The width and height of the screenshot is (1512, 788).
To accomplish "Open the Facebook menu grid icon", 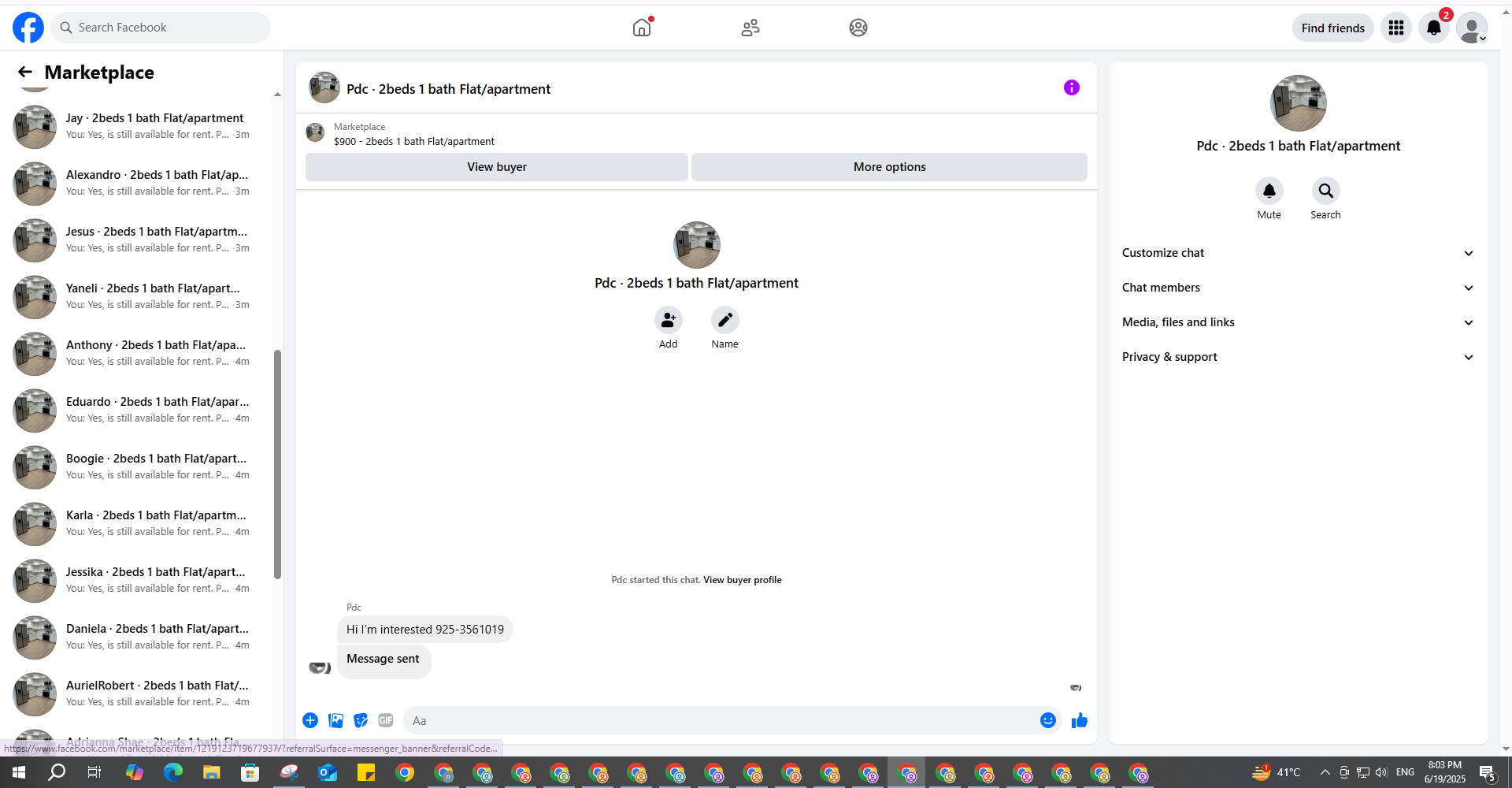I will [x=1396, y=28].
